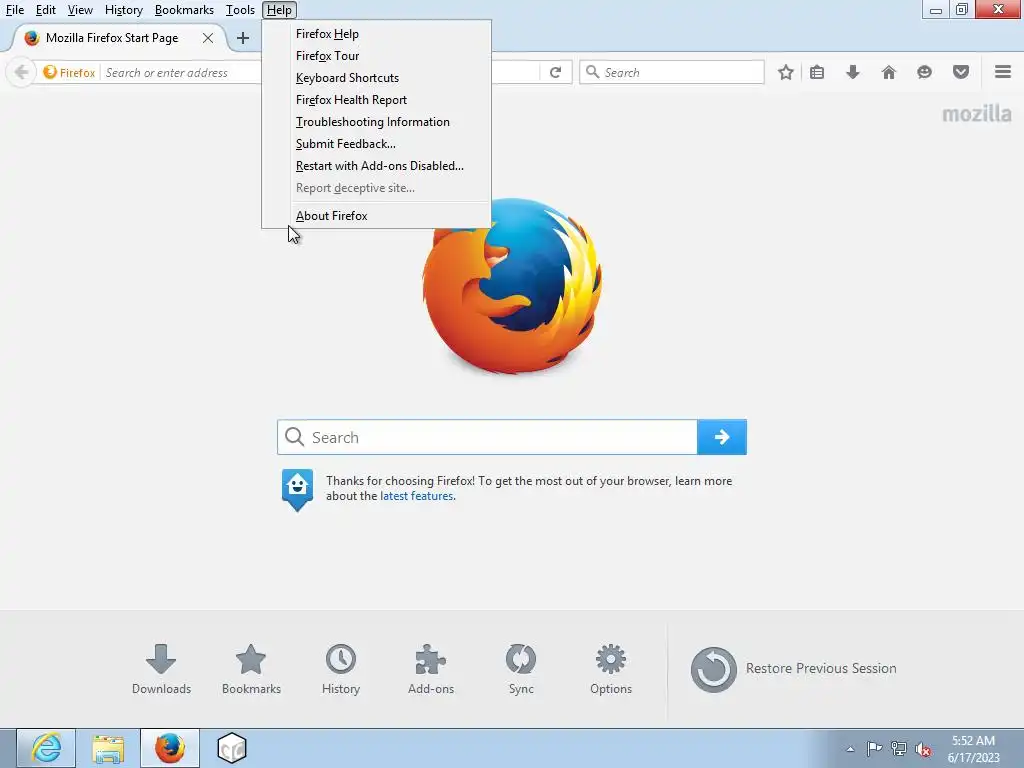Open Downloads from start page launcher
The width and height of the screenshot is (1024, 768).
(161, 669)
